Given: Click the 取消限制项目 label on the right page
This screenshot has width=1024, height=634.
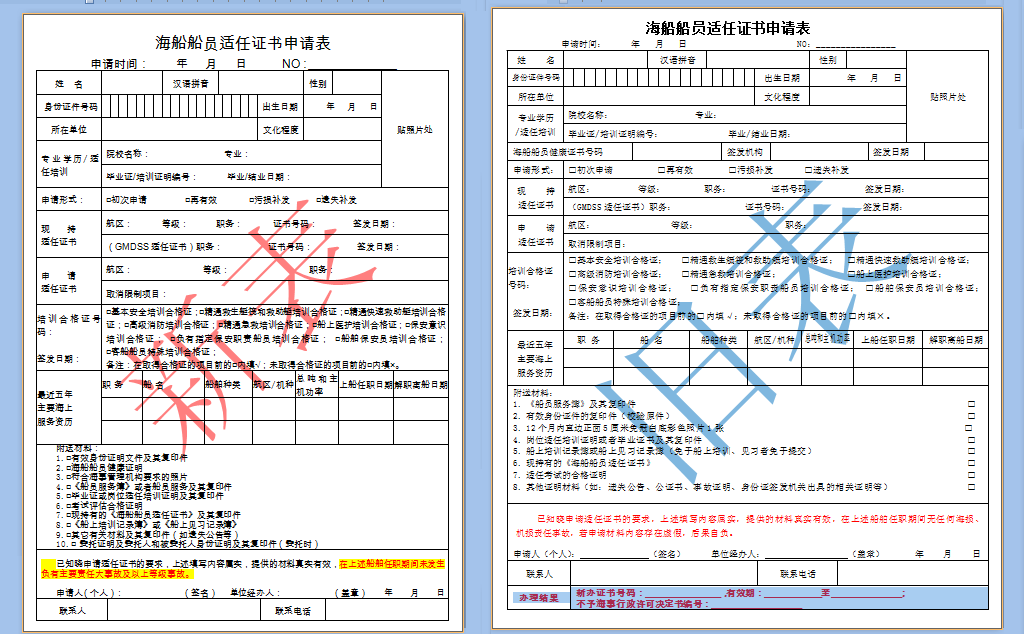Looking at the screenshot, I should pos(597,244).
